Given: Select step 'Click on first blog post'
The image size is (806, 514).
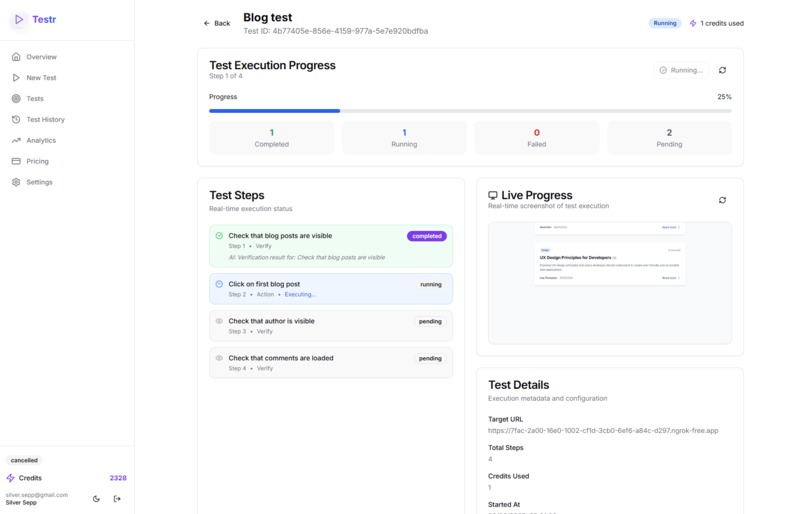Looking at the screenshot, I should (x=331, y=289).
